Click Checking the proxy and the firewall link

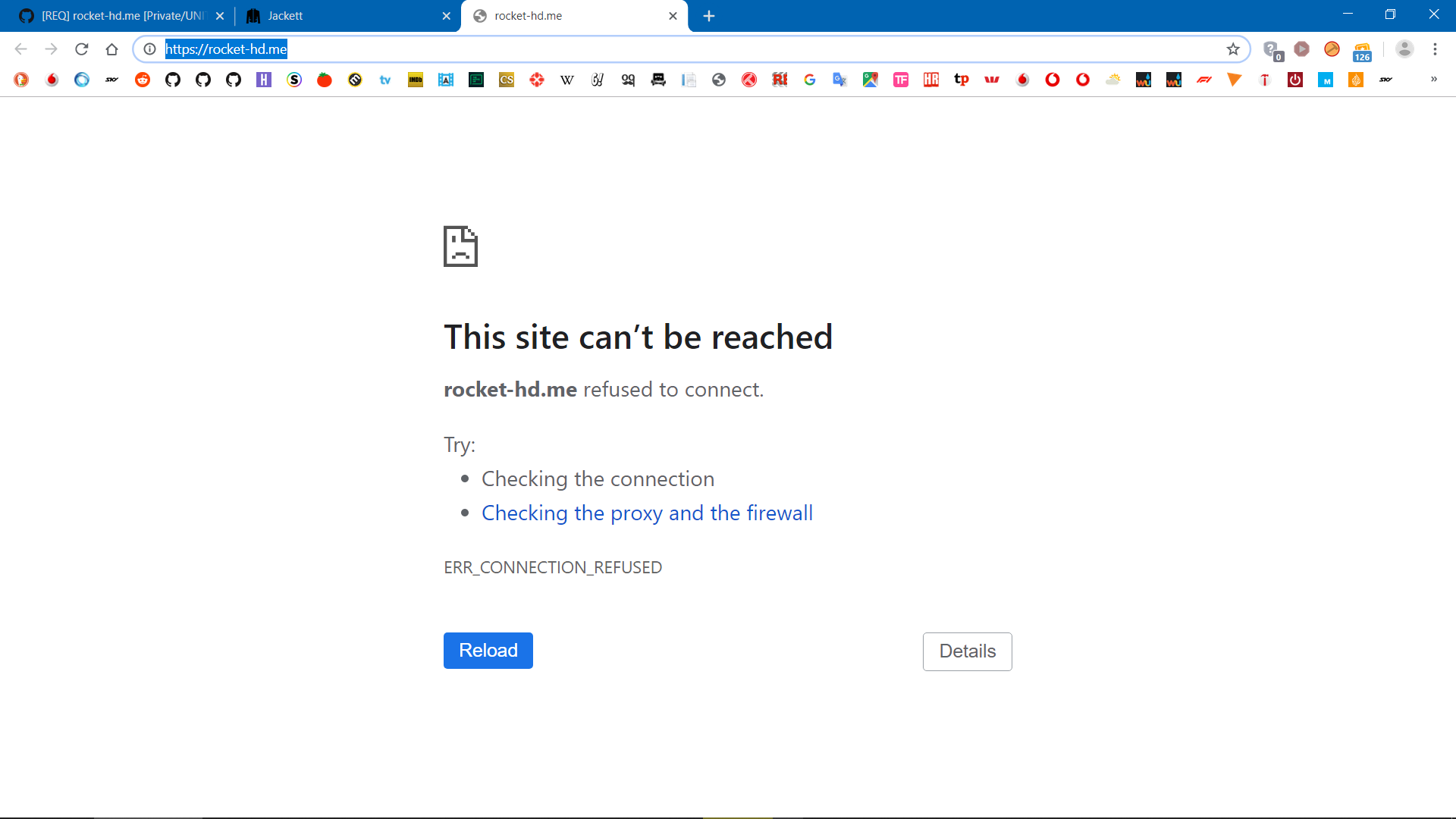click(x=647, y=513)
